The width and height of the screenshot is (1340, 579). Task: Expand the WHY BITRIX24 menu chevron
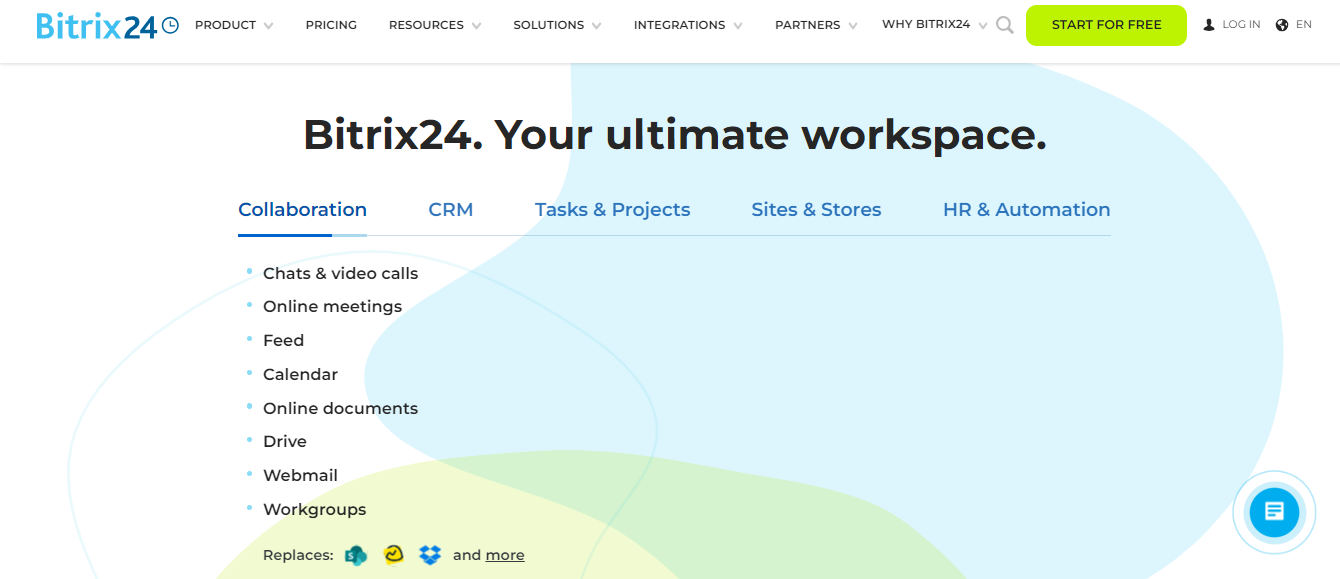pyautogui.click(x=983, y=26)
